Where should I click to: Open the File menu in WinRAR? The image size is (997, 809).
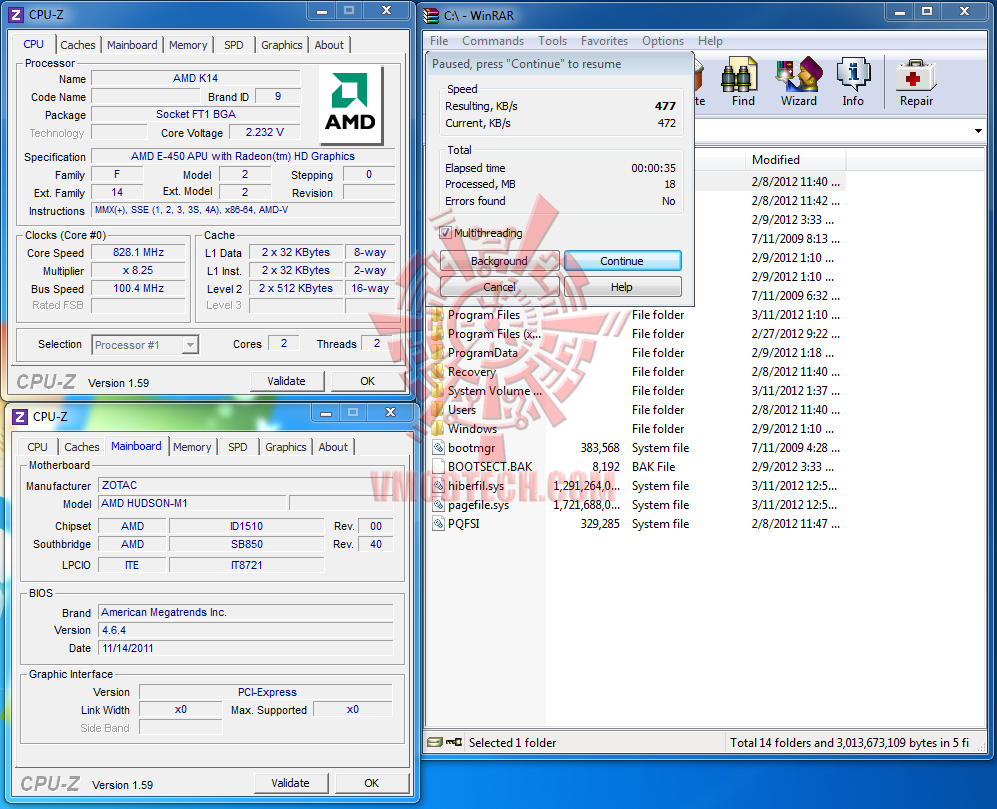click(x=439, y=41)
